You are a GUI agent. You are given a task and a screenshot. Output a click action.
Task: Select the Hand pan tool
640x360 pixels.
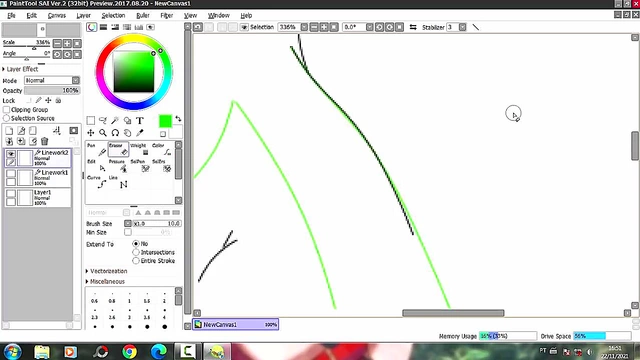[127, 133]
